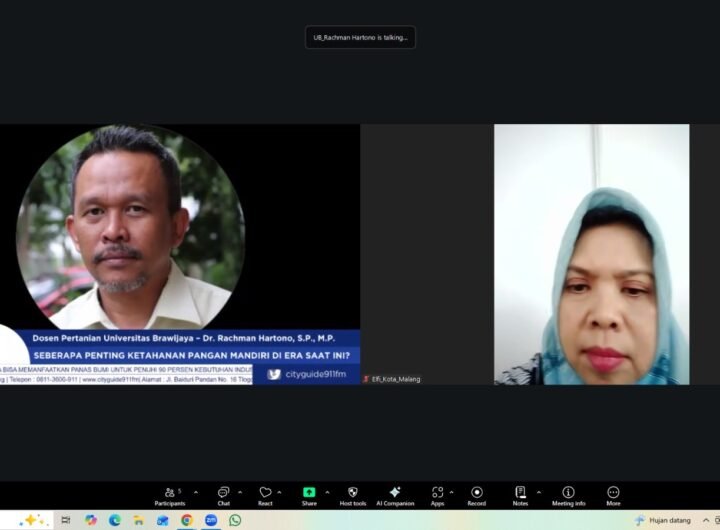This screenshot has width=720, height=530.
Task: Open the More options menu
Action: click(x=613, y=495)
